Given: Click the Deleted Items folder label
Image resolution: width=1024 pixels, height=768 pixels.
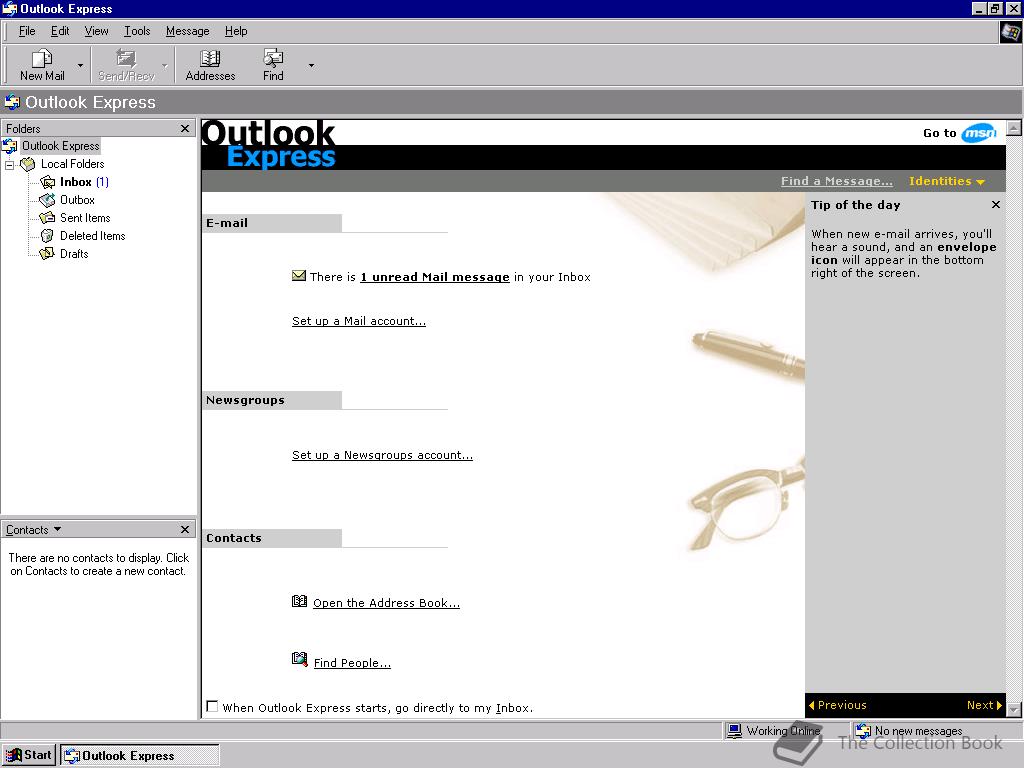Looking at the screenshot, I should [x=93, y=236].
